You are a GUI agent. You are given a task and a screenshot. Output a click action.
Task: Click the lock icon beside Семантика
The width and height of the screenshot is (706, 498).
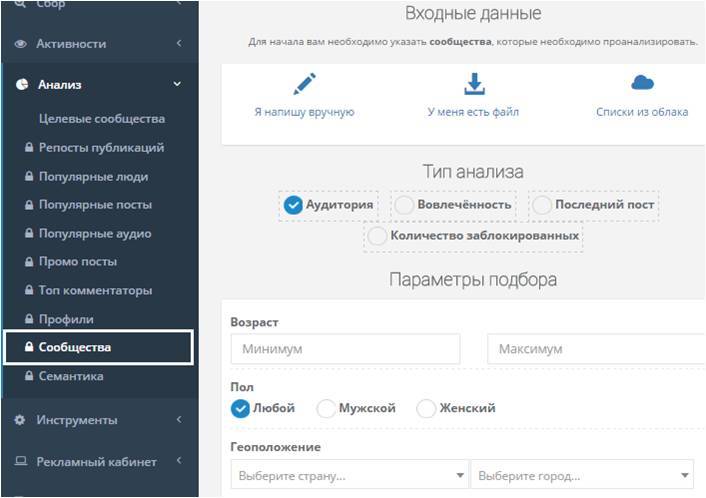pyautogui.click(x=29, y=376)
